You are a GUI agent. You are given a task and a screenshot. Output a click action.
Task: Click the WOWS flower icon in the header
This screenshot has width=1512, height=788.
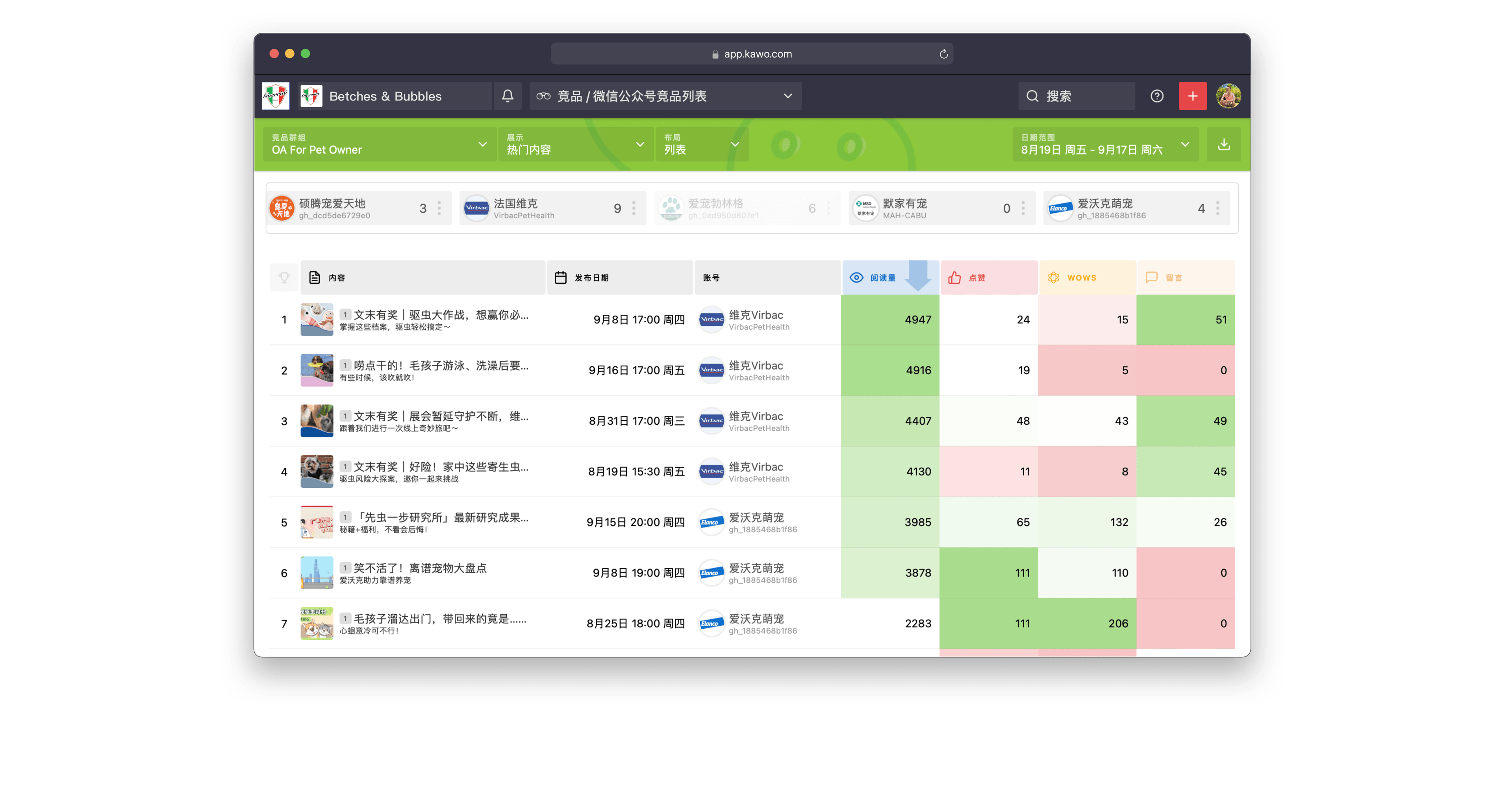[x=1054, y=277]
